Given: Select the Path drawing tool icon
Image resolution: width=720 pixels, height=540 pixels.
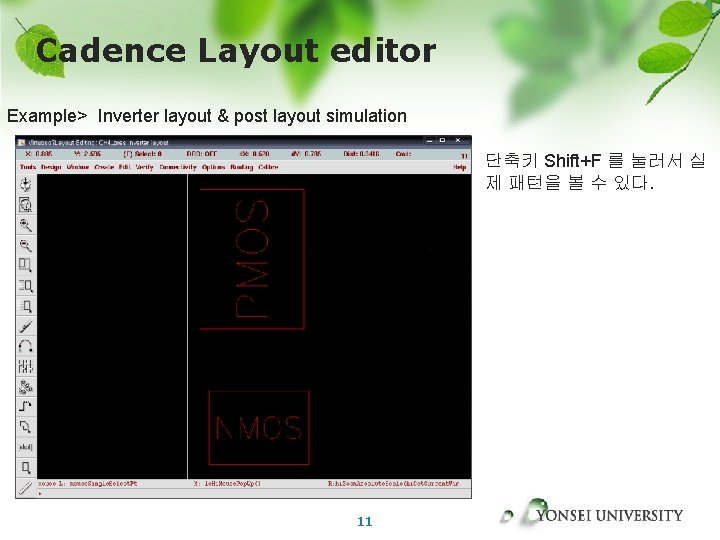Looking at the screenshot, I should (x=26, y=407).
